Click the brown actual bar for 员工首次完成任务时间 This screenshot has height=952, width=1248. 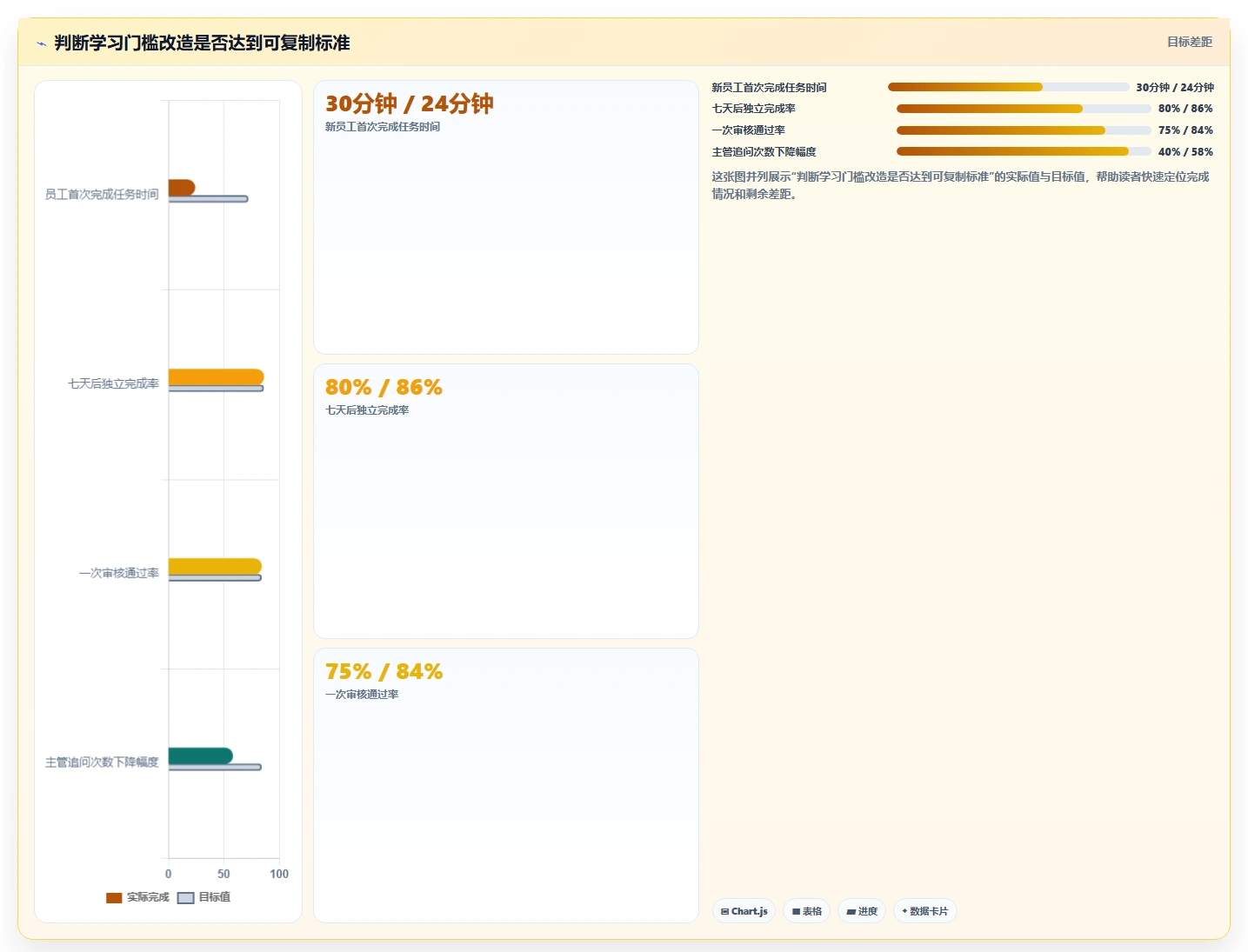[x=182, y=187]
